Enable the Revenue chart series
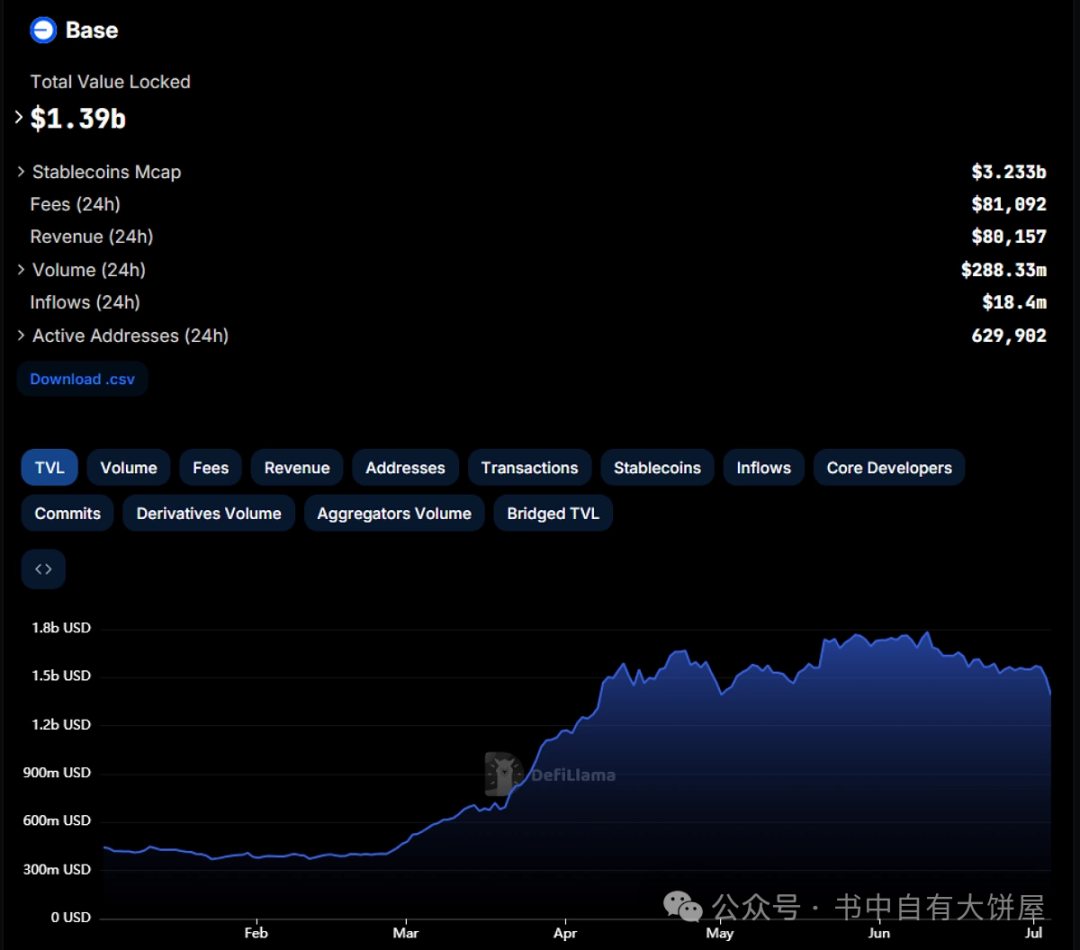The height and width of the screenshot is (950, 1080). point(297,468)
